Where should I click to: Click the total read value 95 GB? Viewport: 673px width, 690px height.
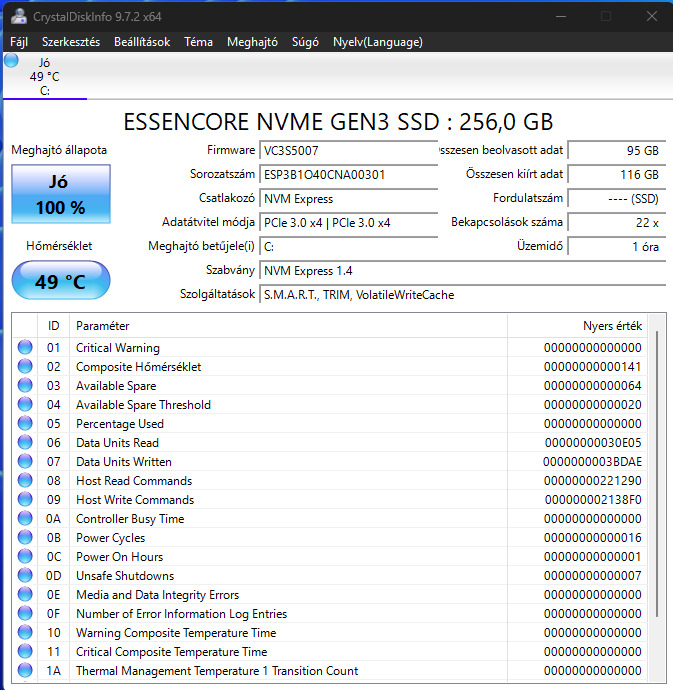(617, 150)
